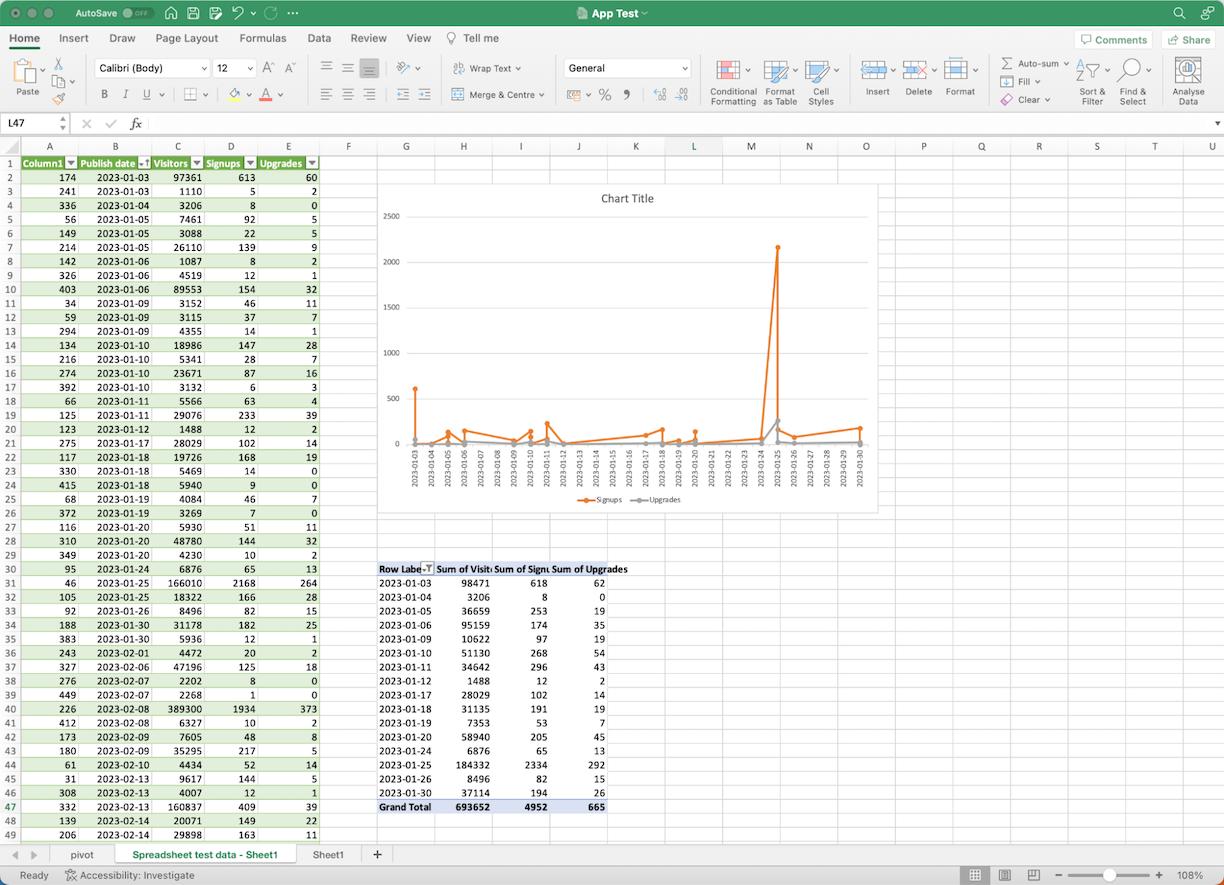Toggle Bold formatting
This screenshot has width=1224, height=885.
pos(104,95)
